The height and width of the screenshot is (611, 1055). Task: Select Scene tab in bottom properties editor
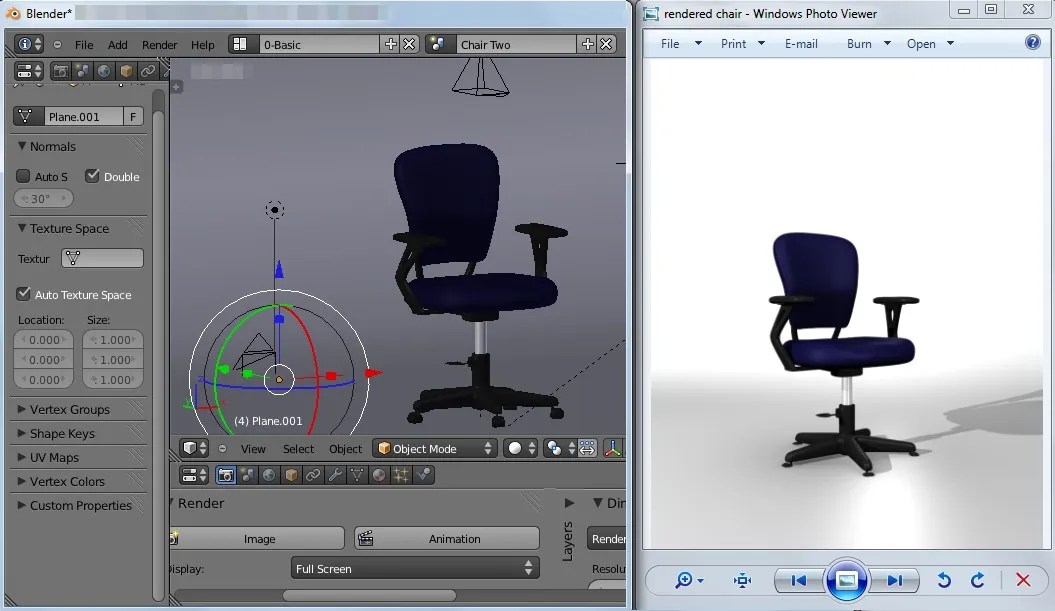(x=248, y=475)
